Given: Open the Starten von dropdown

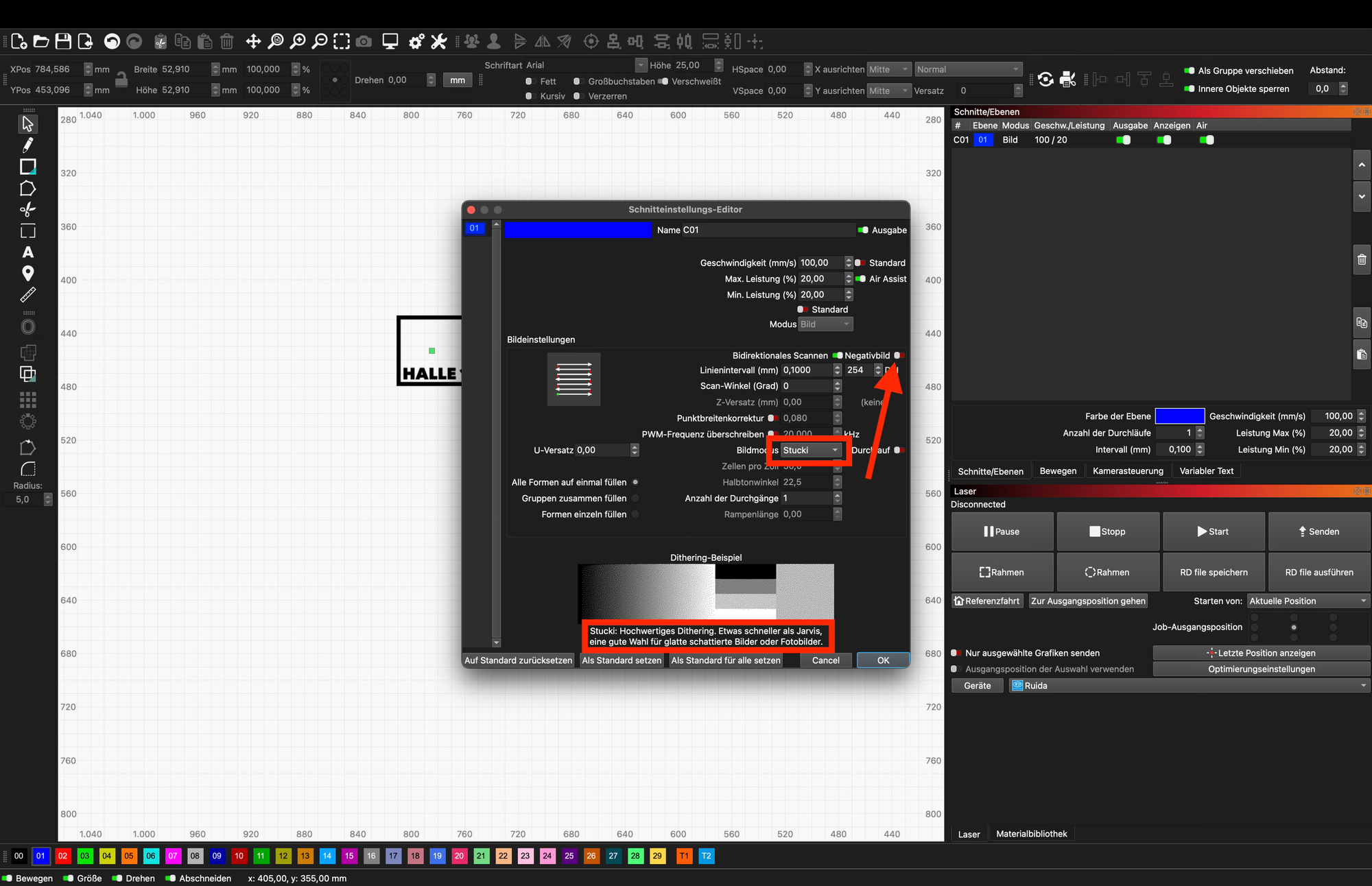Looking at the screenshot, I should 1308,601.
